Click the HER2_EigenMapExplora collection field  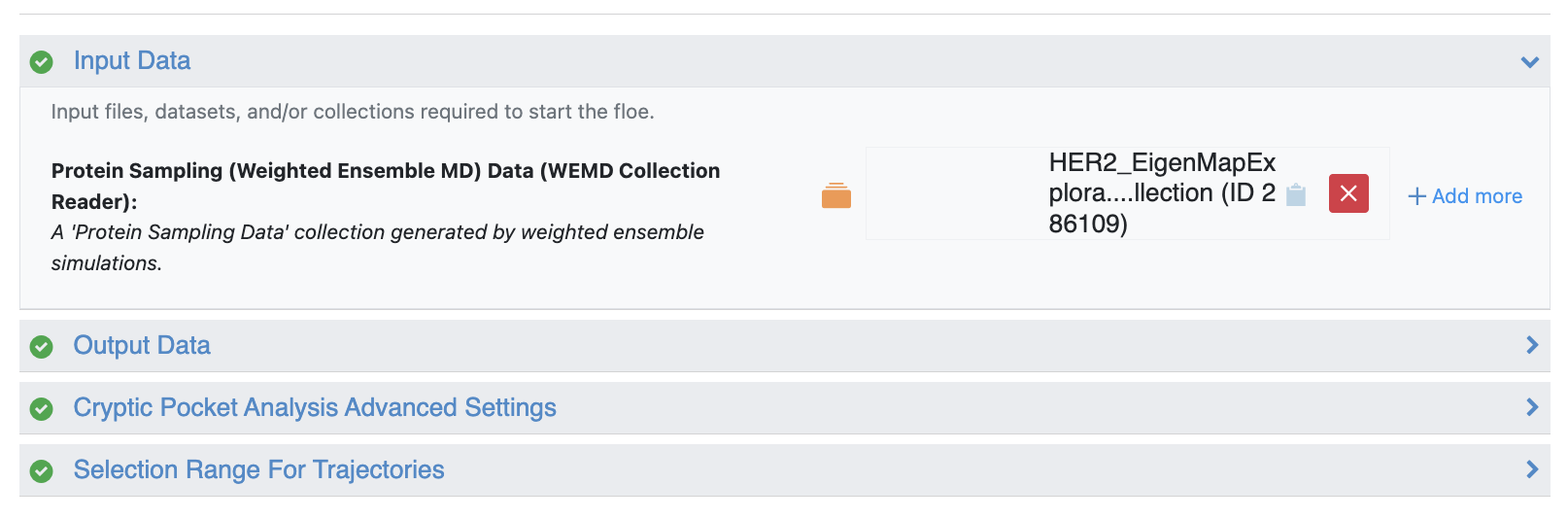[x=1161, y=193]
